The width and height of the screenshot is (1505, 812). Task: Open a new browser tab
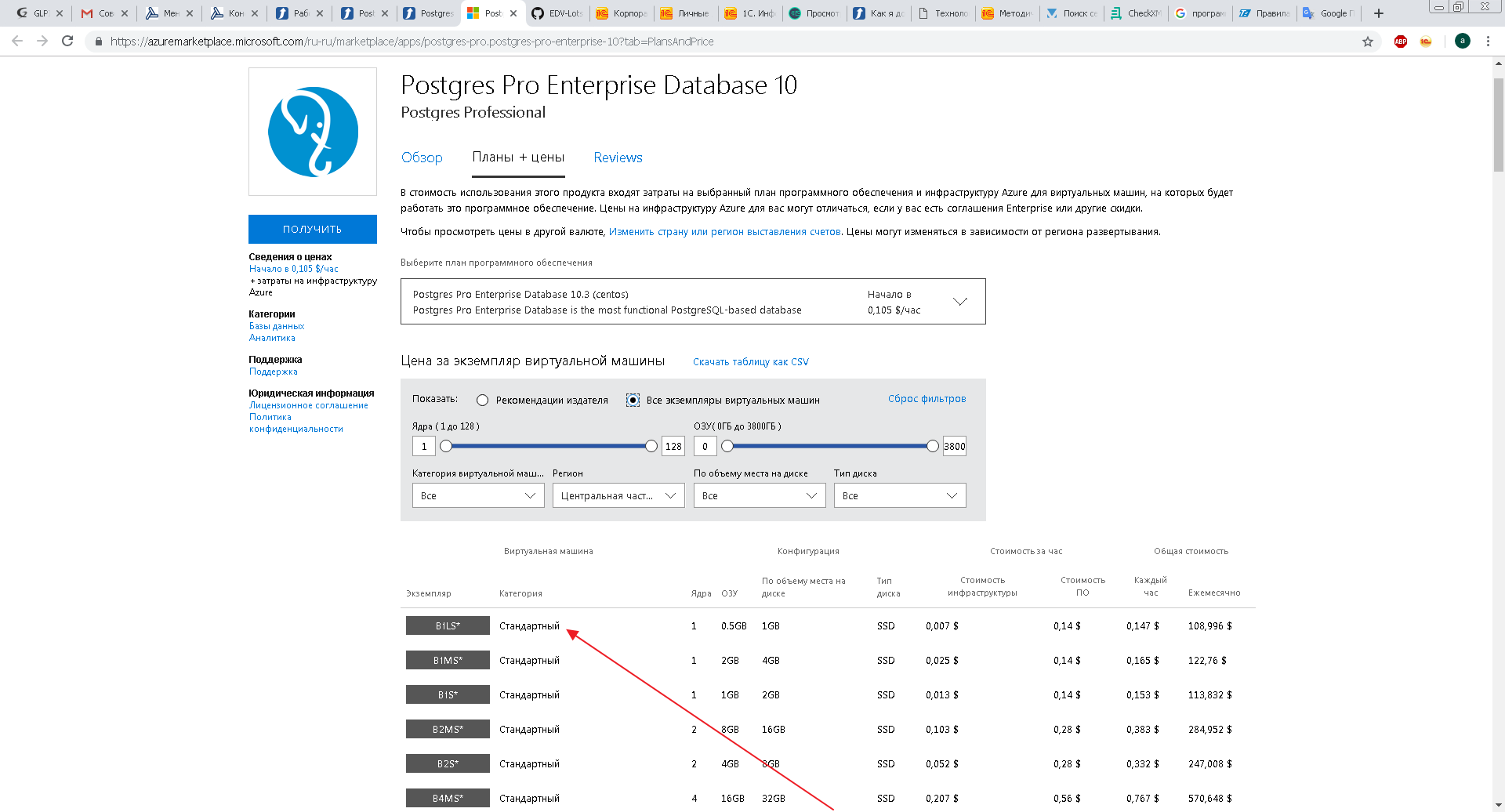(1379, 13)
